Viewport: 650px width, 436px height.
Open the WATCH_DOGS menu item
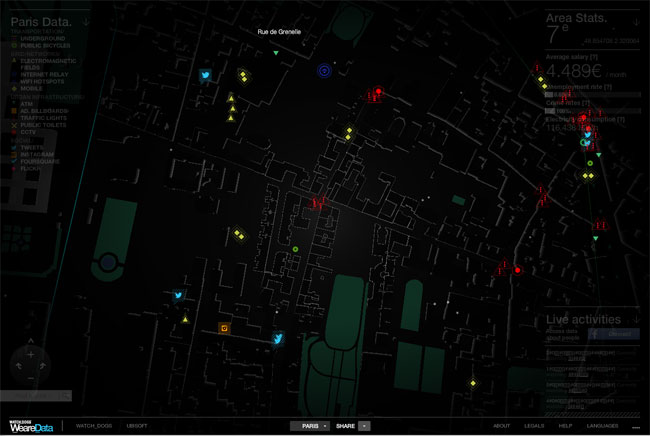pos(92,426)
